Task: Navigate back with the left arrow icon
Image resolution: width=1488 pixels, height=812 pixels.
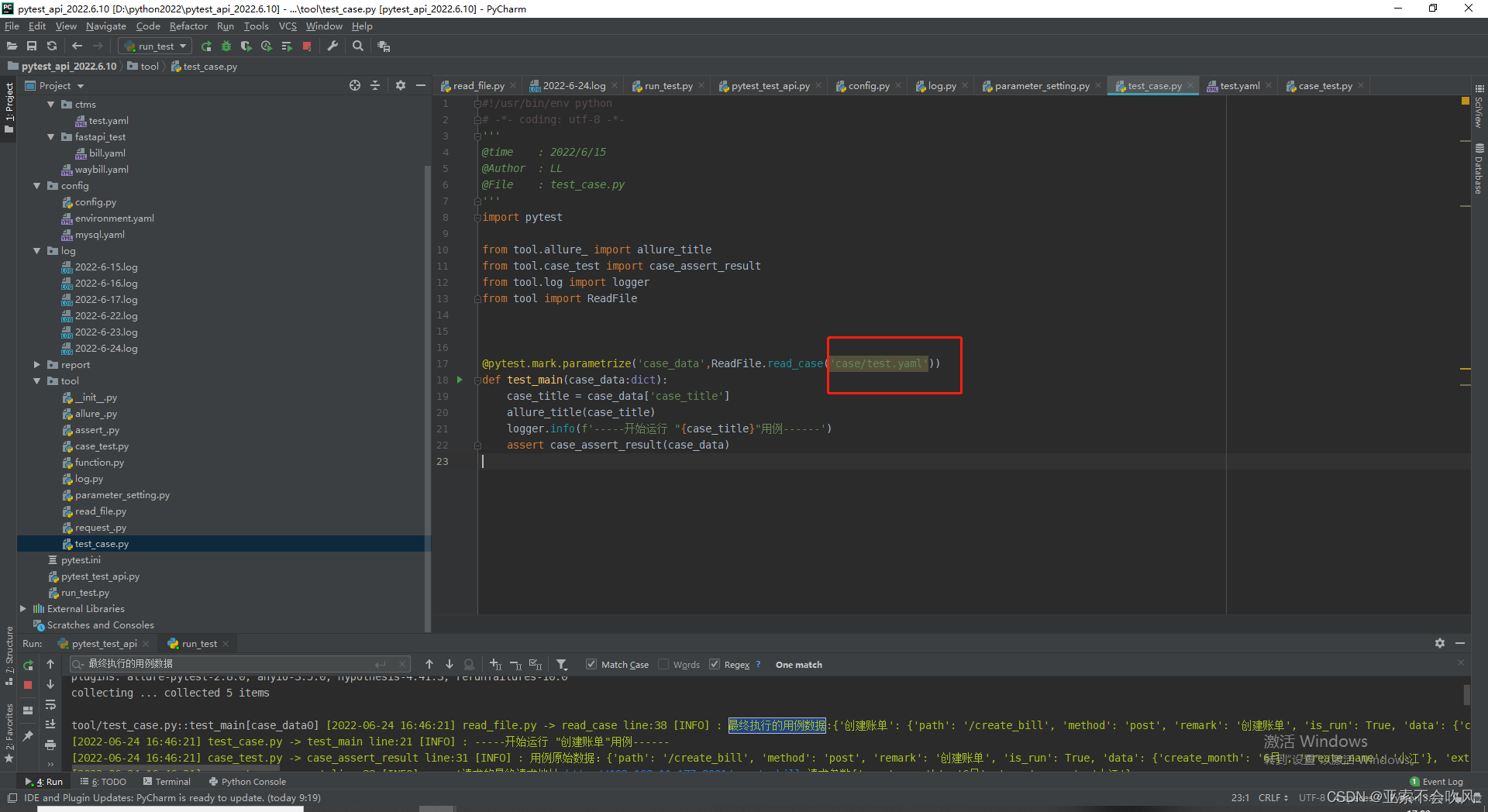Action: point(77,46)
